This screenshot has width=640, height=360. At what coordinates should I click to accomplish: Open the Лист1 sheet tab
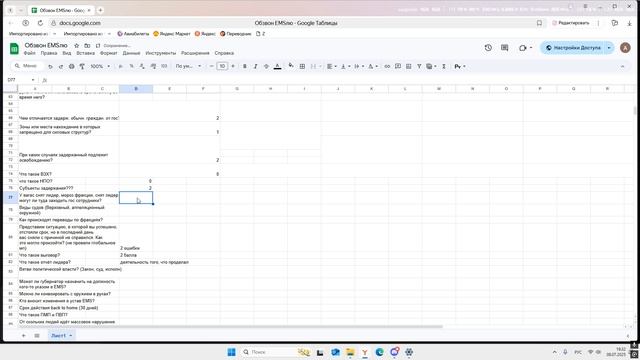tap(61, 336)
